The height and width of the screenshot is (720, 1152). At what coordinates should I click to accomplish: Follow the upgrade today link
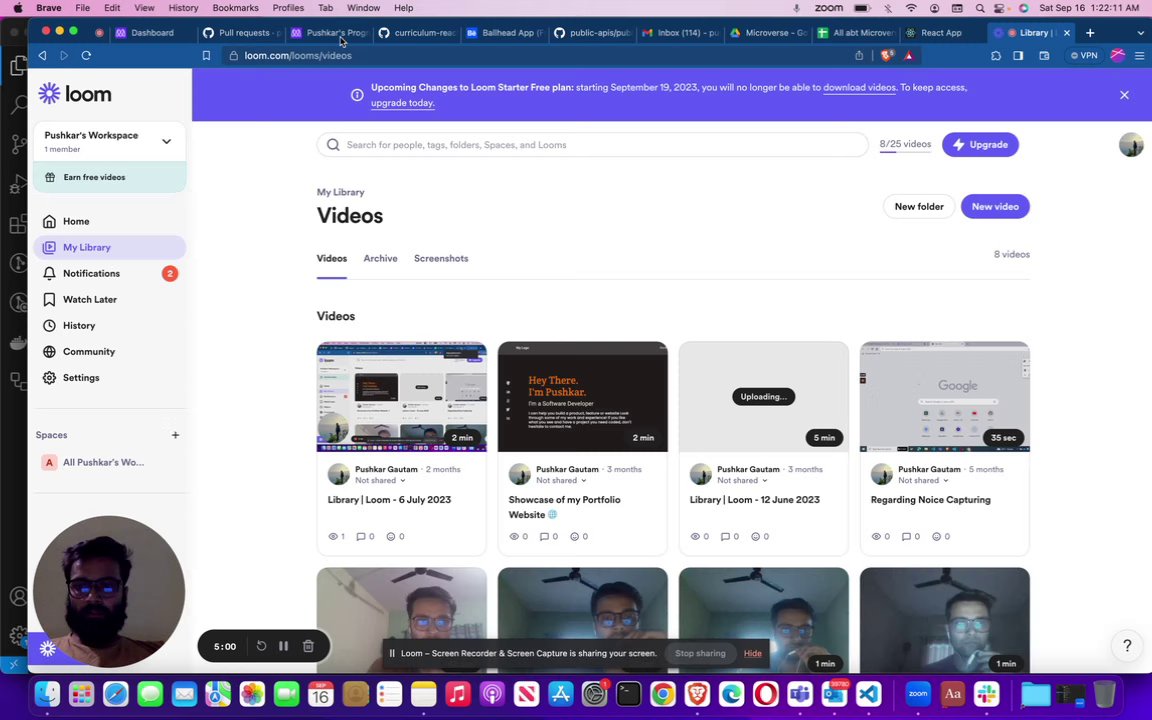coord(403,103)
